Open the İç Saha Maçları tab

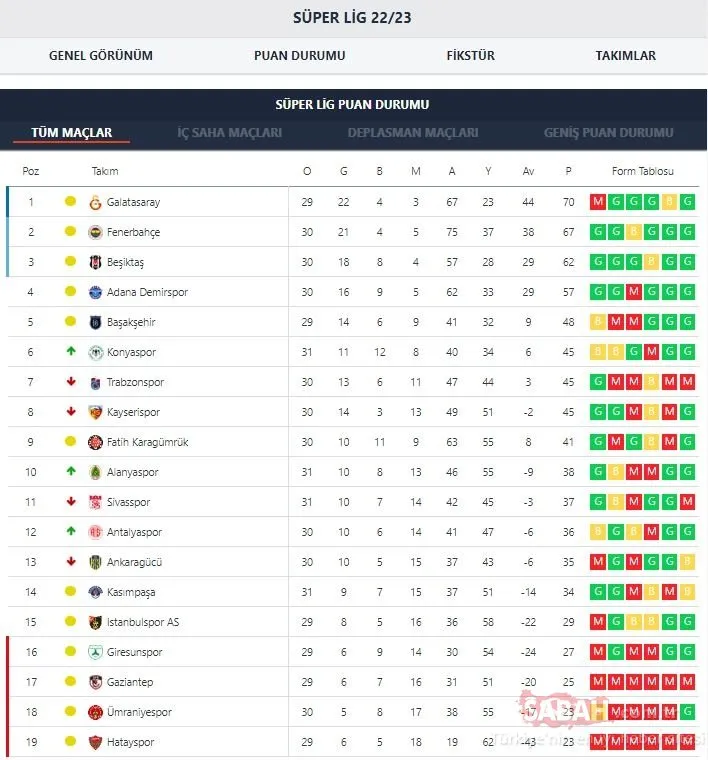(x=229, y=132)
